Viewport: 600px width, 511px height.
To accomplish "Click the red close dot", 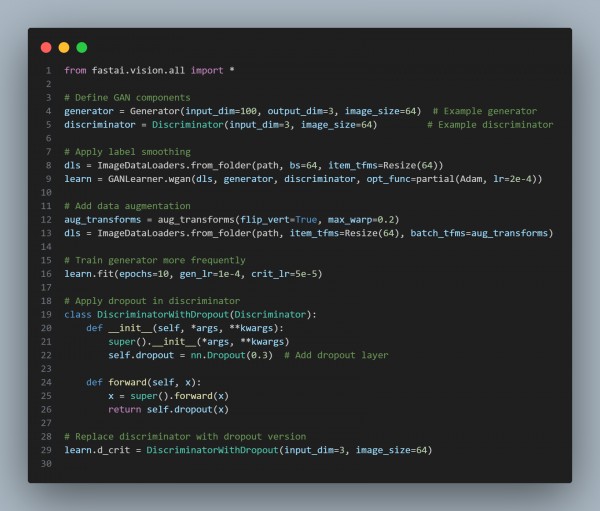I will click(x=46, y=47).
